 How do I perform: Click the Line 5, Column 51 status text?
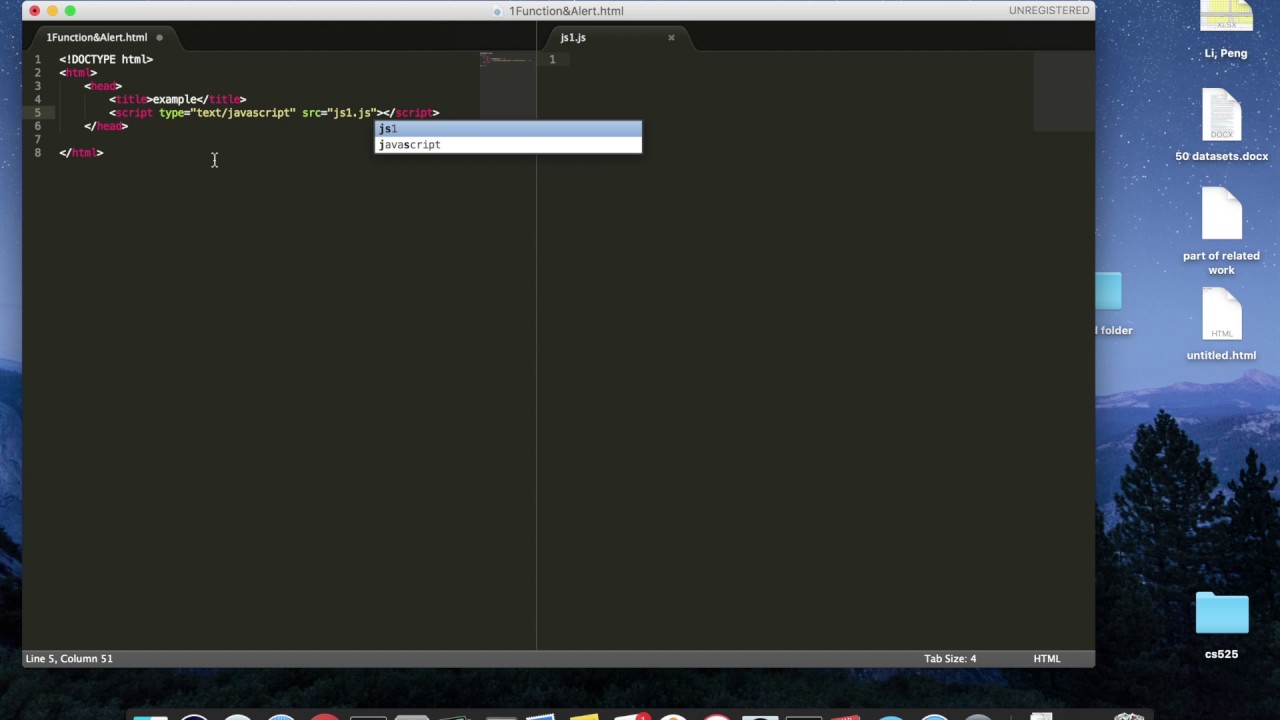pos(69,658)
